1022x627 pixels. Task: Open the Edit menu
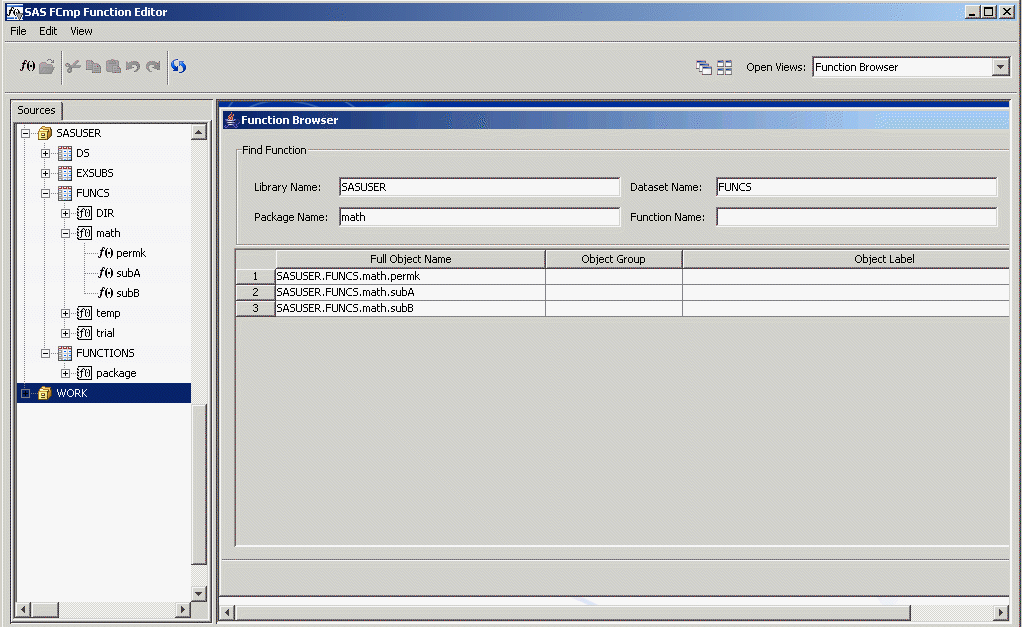pos(48,31)
